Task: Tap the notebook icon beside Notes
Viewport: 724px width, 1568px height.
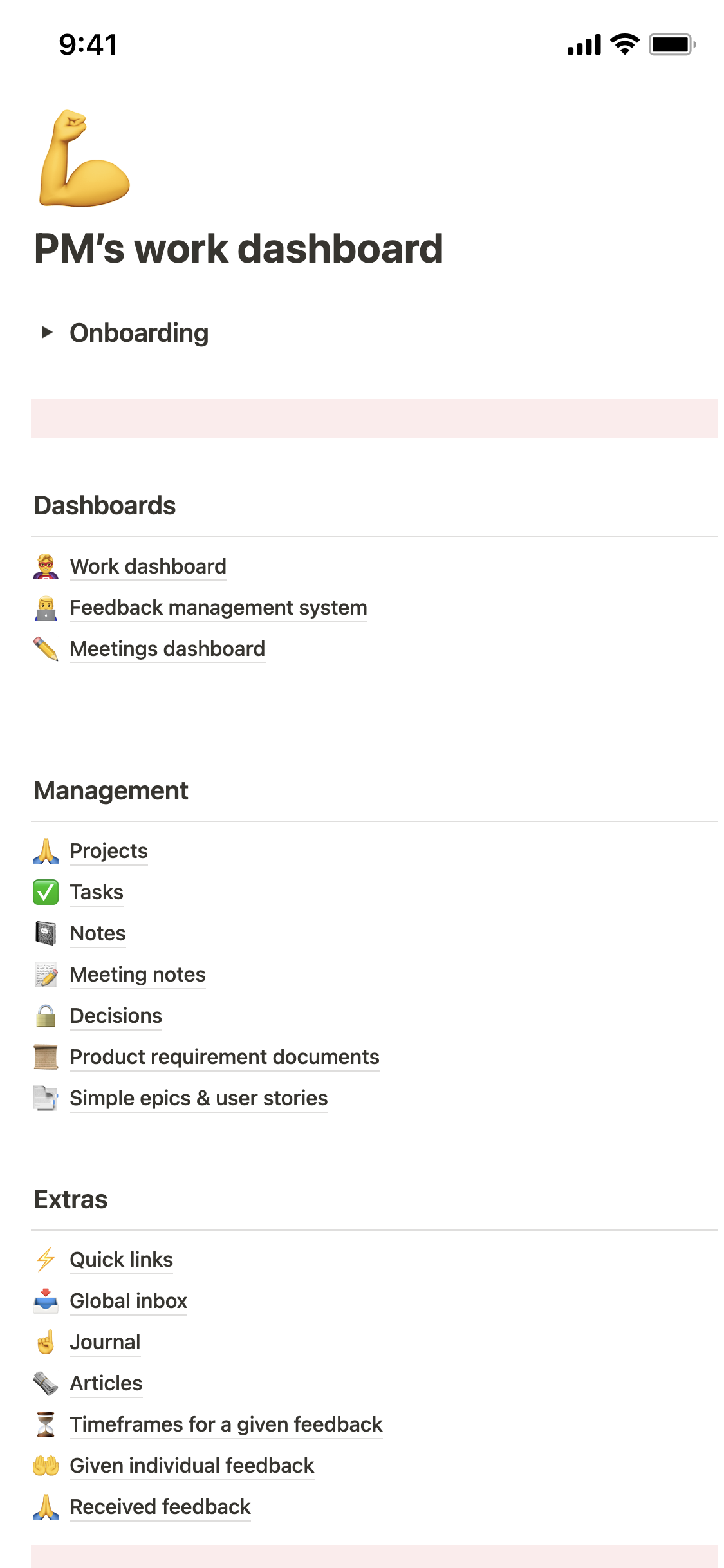Action: [x=46, y=933]
